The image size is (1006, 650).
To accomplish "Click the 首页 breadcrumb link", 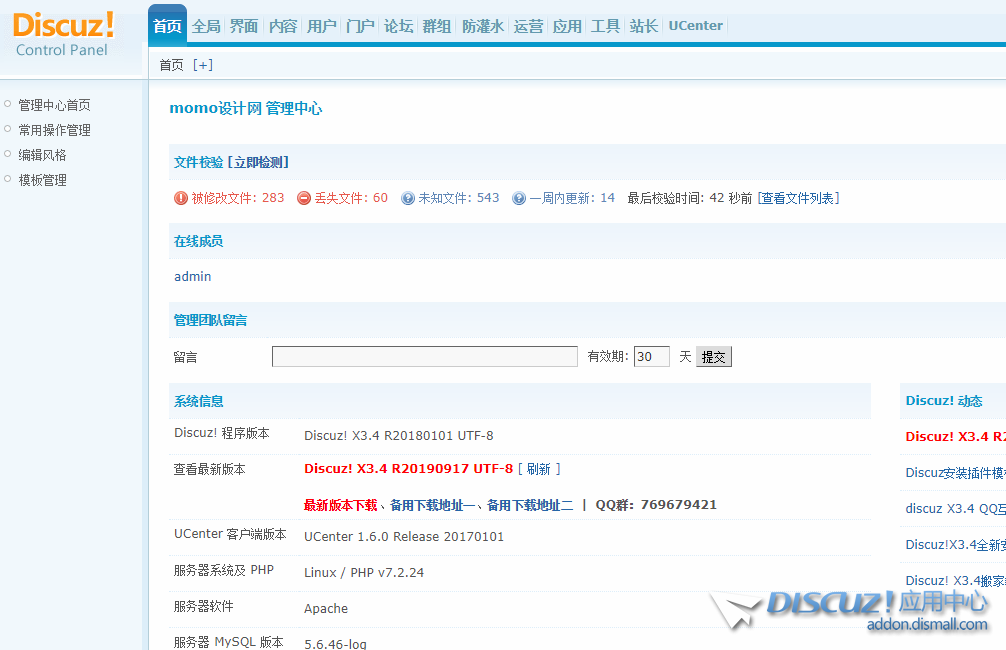I will tap(171, 65).
